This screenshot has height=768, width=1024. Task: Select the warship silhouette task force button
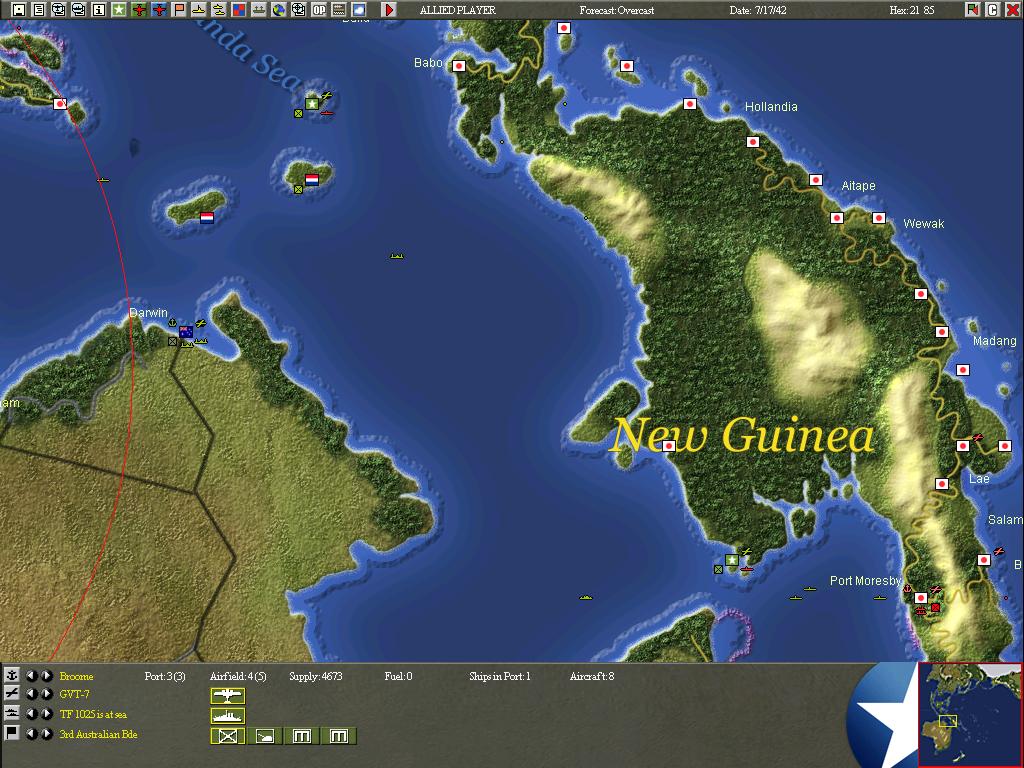[228, 716]
